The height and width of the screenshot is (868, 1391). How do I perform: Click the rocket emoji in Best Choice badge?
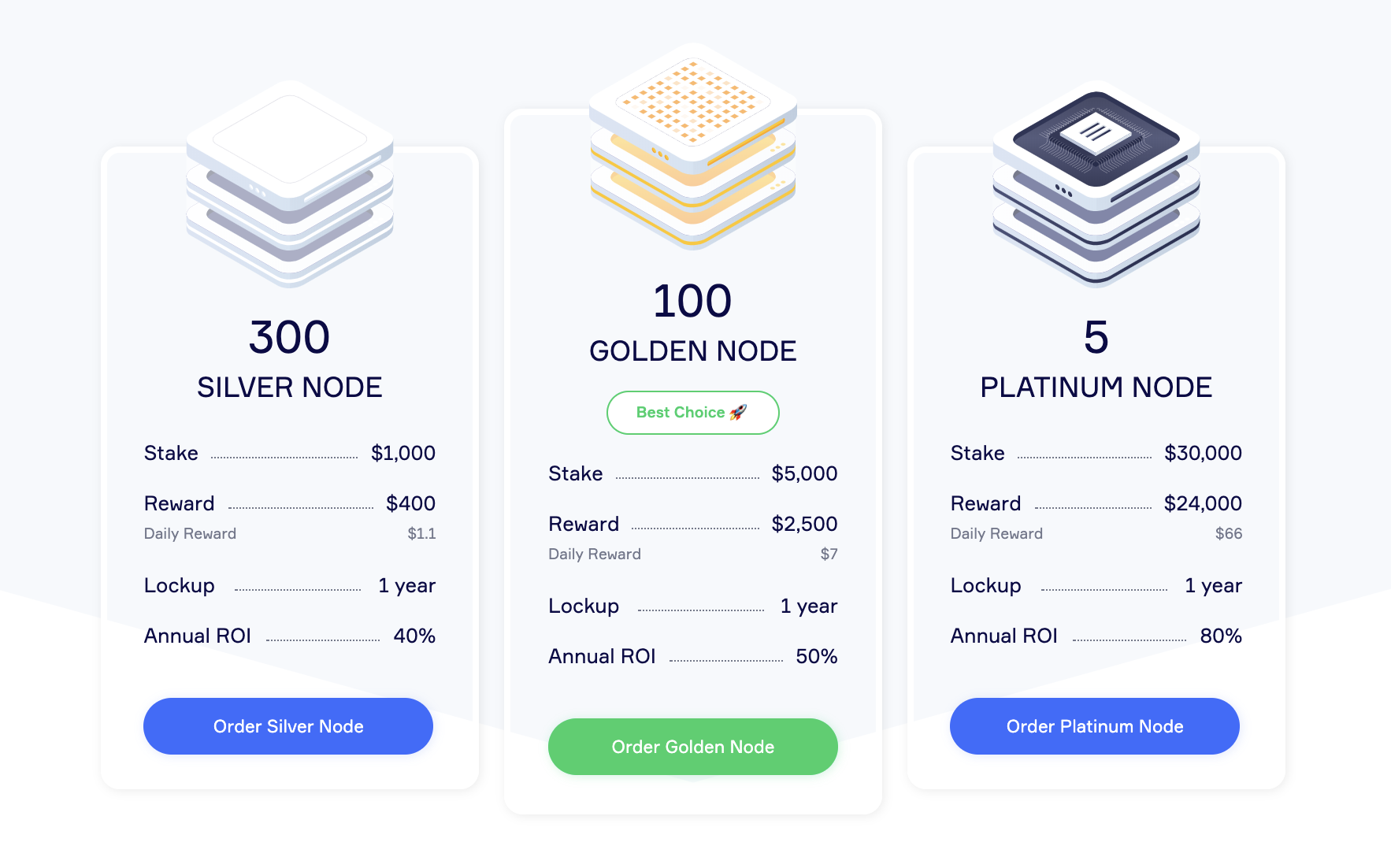[x=738, y=413]
